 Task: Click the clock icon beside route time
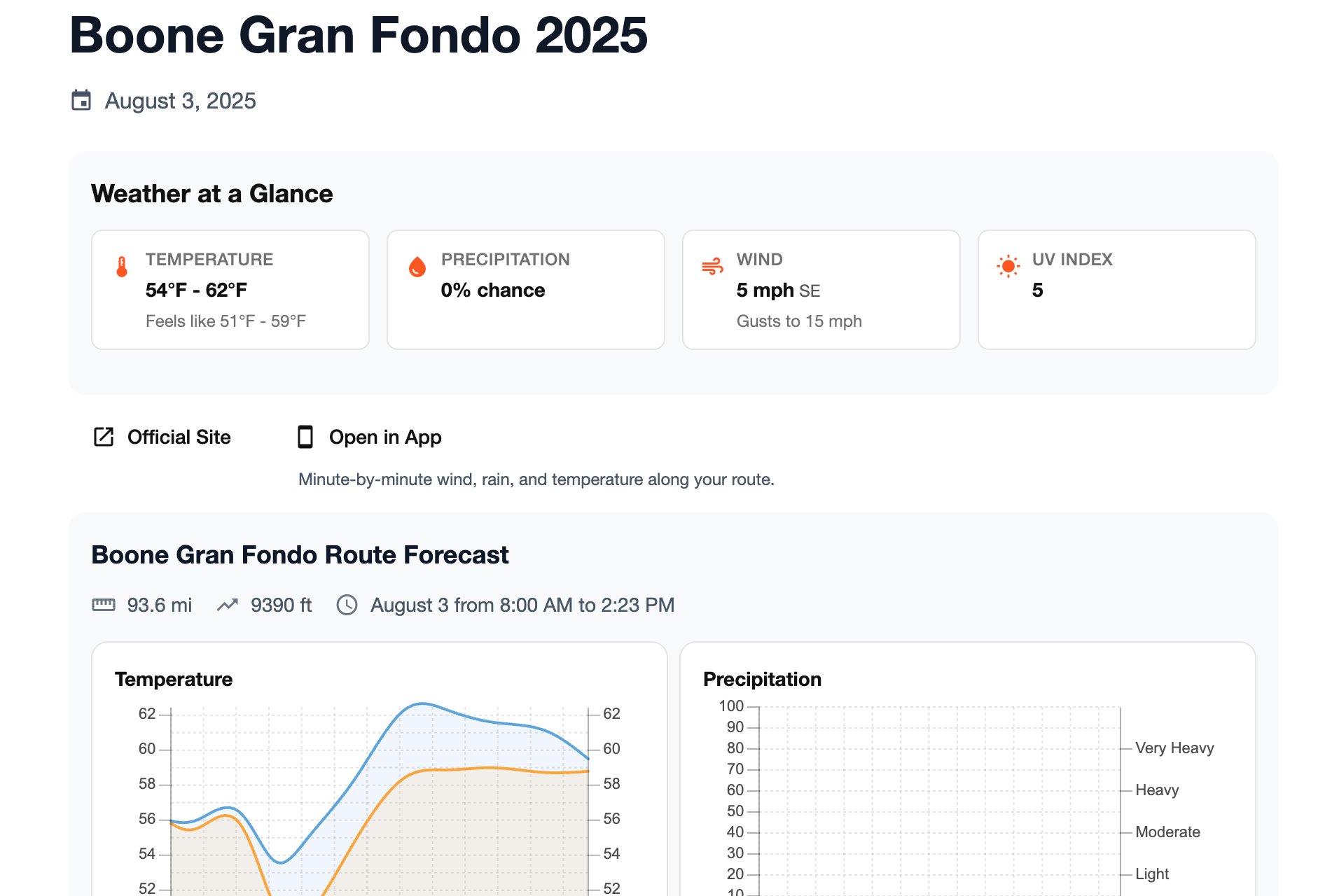[347, 605]
